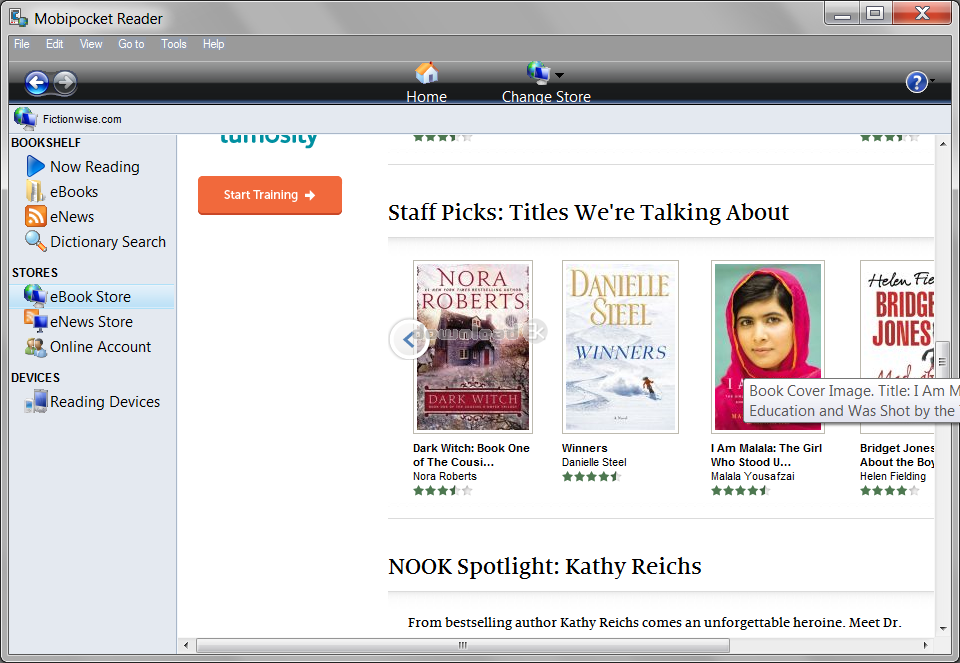Open Online Account under Stores
Viewport: 960px width, 663px height.
(100, 346)
